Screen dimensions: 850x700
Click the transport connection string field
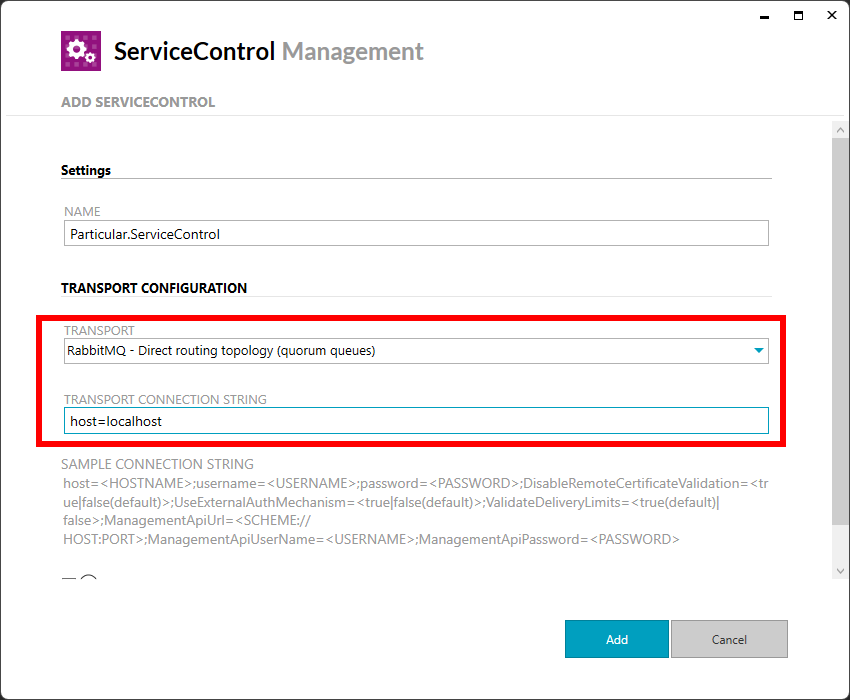pos(416,421)
